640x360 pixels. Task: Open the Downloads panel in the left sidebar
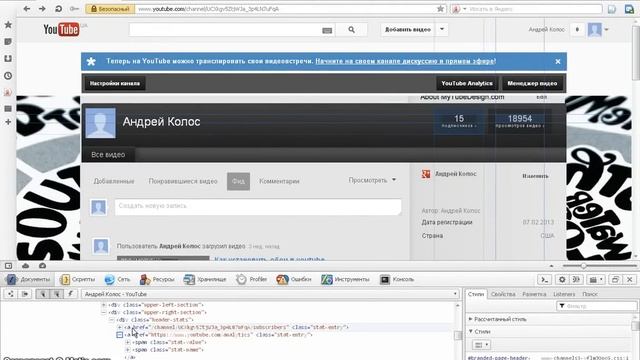[x=8, y=58]
